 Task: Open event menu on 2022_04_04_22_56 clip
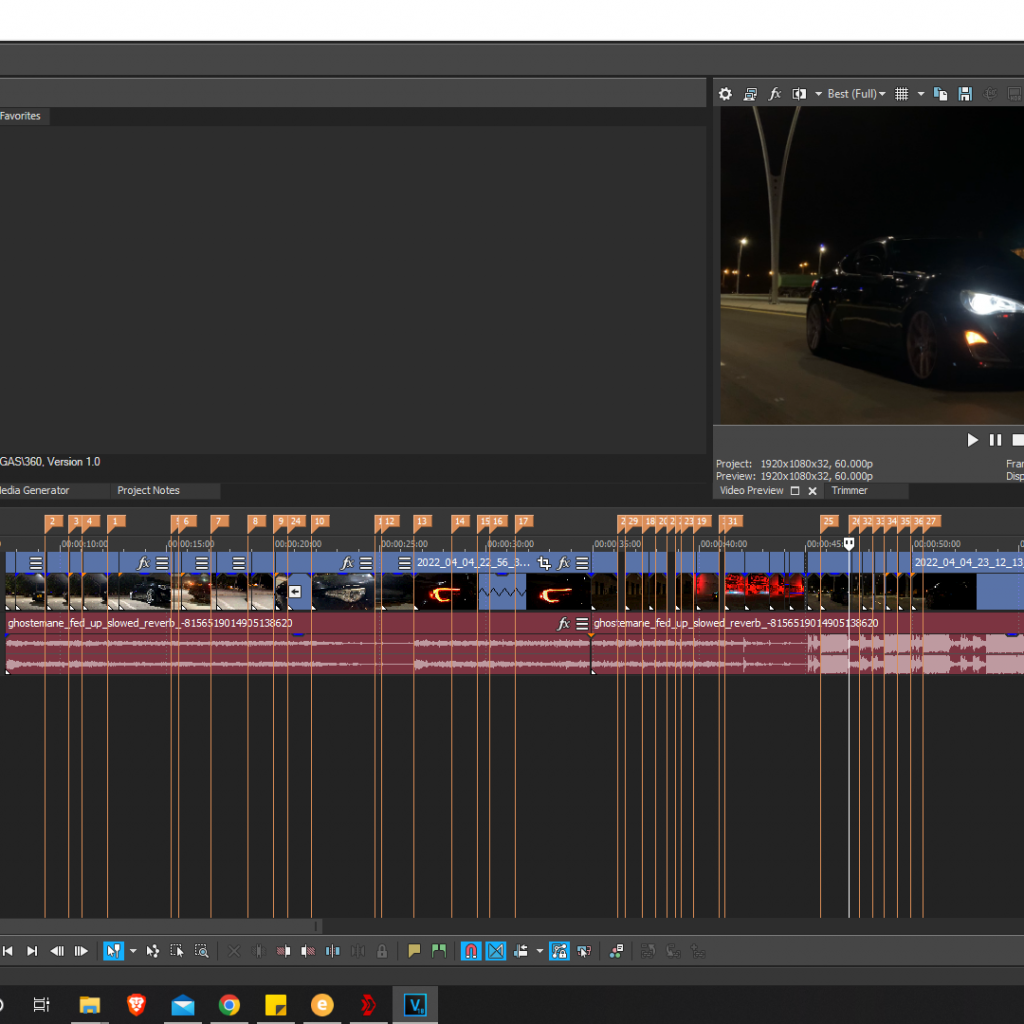tap(583, 562)
